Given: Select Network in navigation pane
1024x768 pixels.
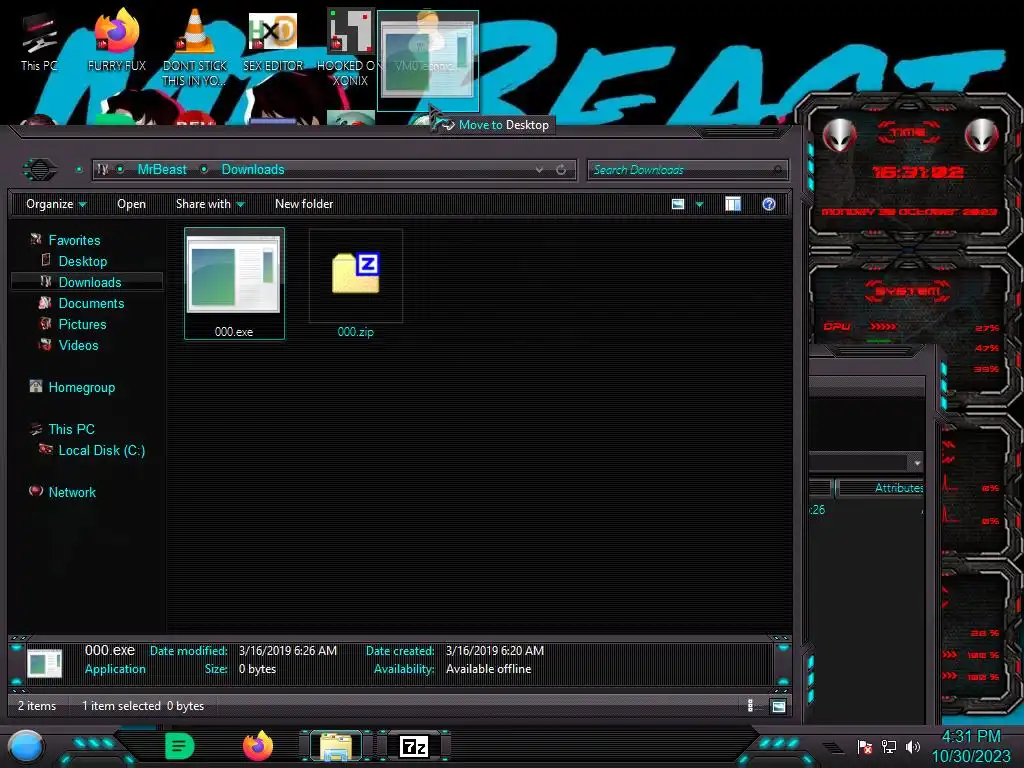Looking at the screenshot, I should 72,492.
